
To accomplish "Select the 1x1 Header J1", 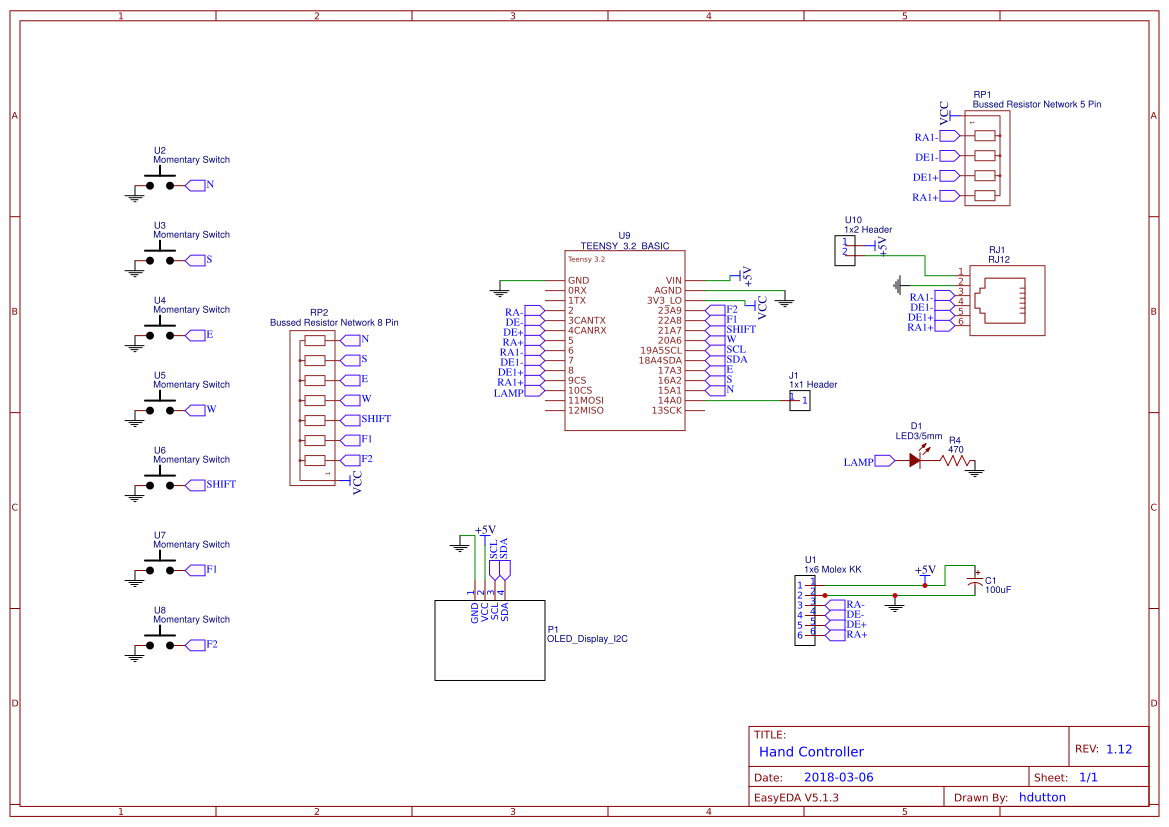I will pos(798,399).
